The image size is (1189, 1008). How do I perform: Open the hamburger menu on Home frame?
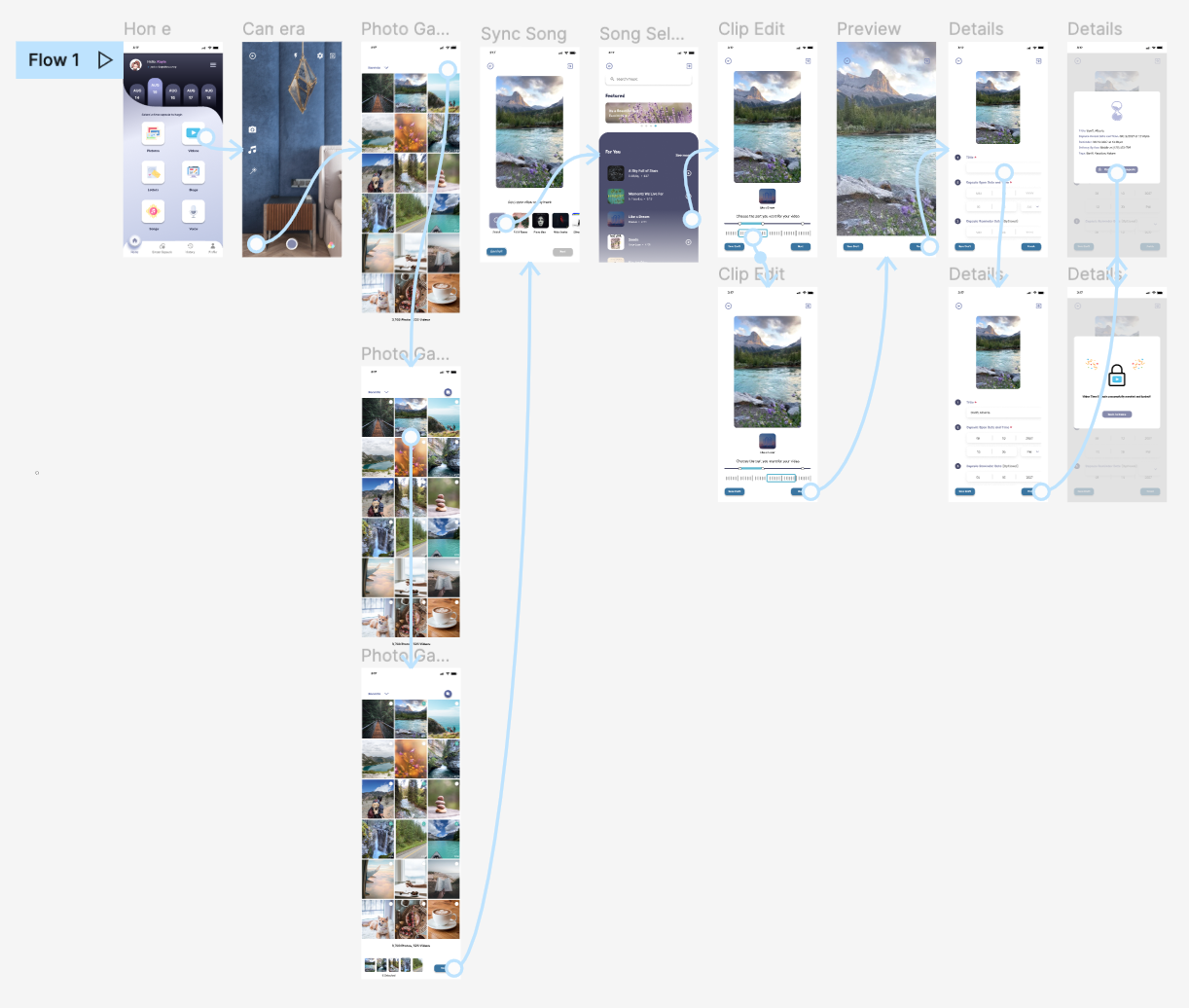(213, 65)
